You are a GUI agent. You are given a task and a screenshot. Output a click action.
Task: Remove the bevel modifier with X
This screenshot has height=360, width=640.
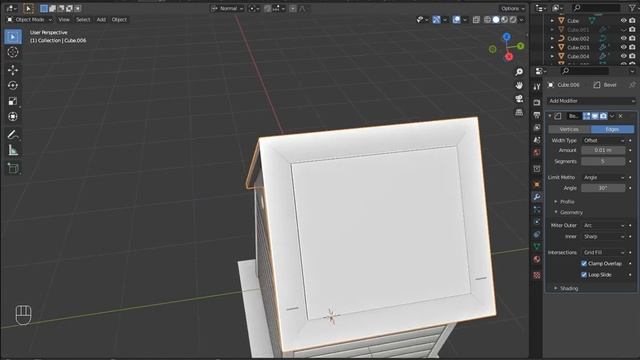click(620, 116)
